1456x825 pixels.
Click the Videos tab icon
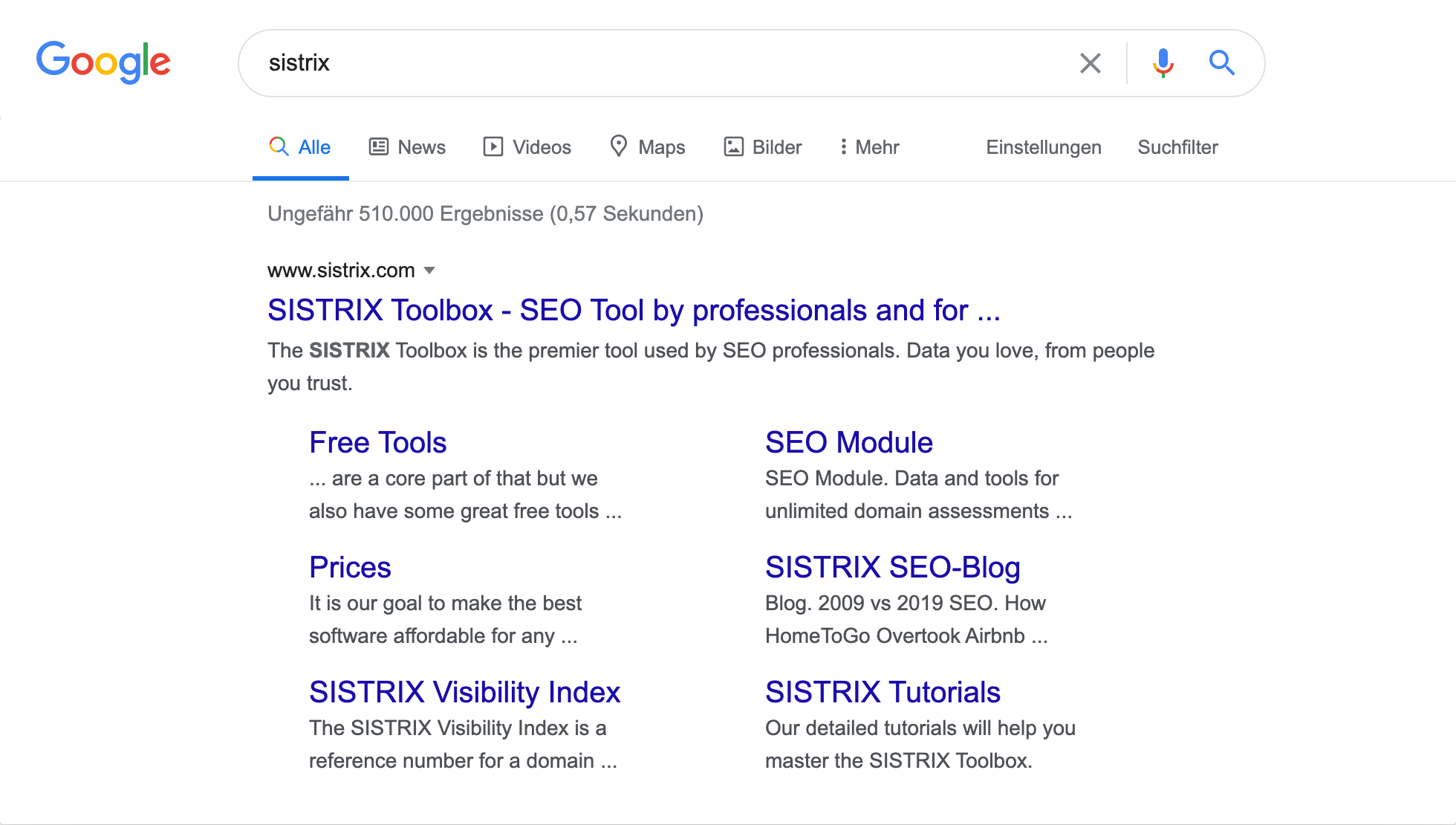pos(490,147)
